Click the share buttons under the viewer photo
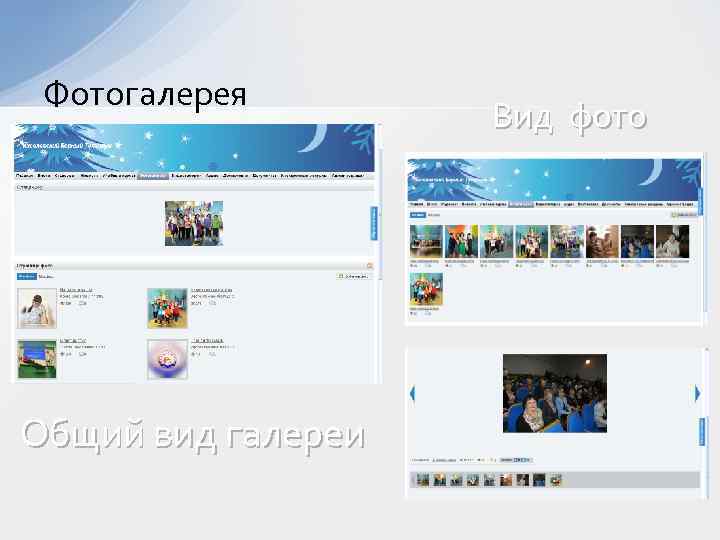Viewport: 720px width, 540px height. (x=516, y=460)
